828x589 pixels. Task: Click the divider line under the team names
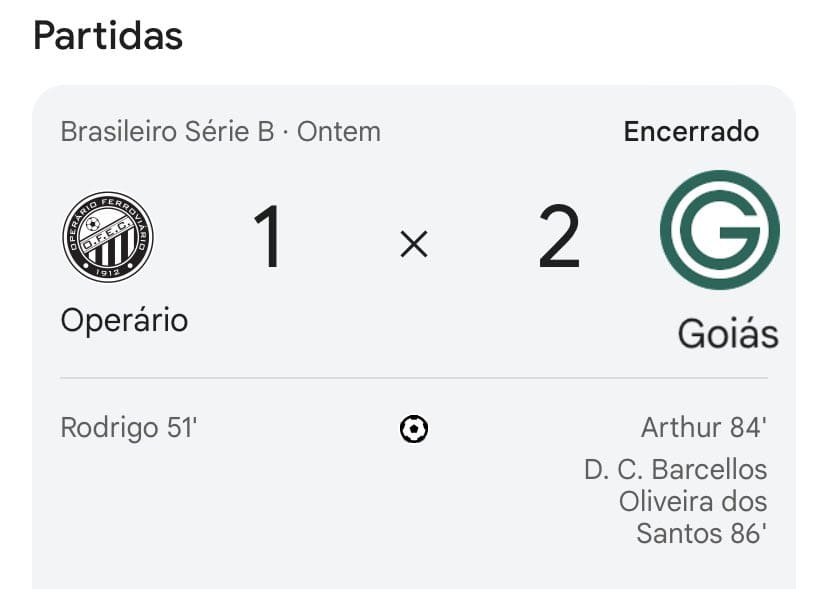(x=413, y=378)
